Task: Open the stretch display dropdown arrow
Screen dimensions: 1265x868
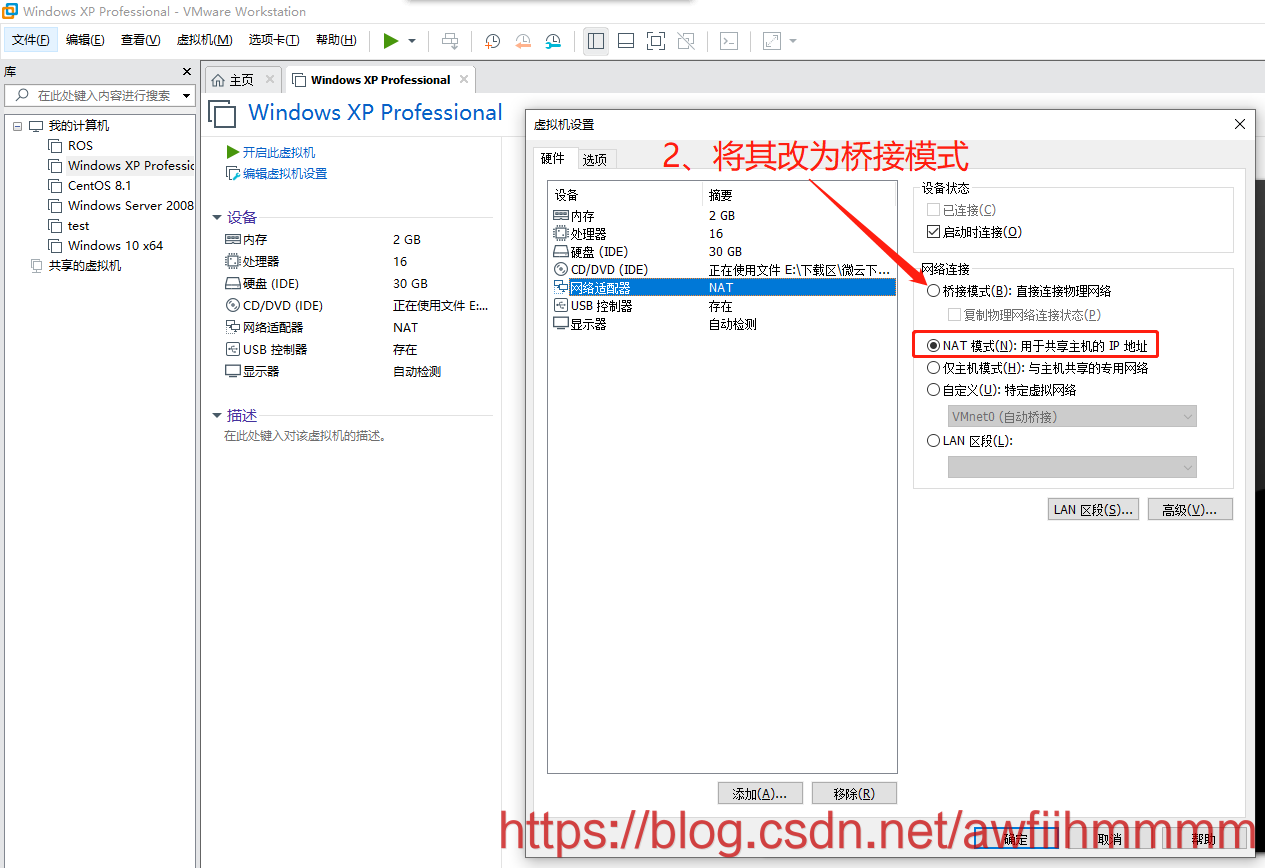Action: pyautogui.click(x=793, y=41)
